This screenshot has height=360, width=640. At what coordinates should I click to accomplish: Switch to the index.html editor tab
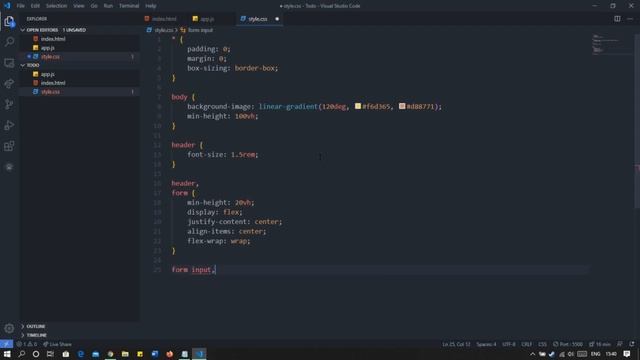coord(164,19)
